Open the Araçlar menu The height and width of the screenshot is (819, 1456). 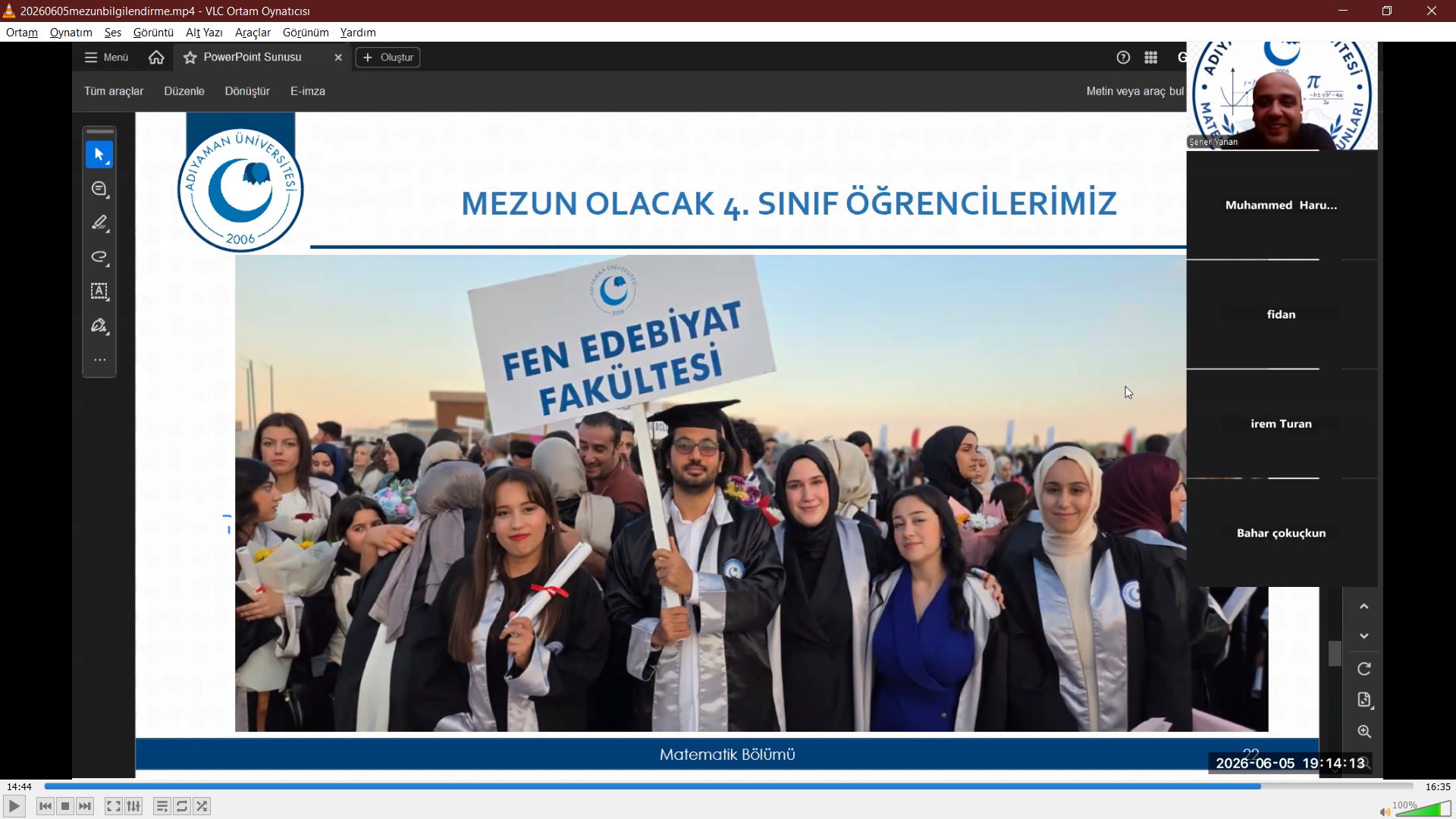(x=253, y=33)
